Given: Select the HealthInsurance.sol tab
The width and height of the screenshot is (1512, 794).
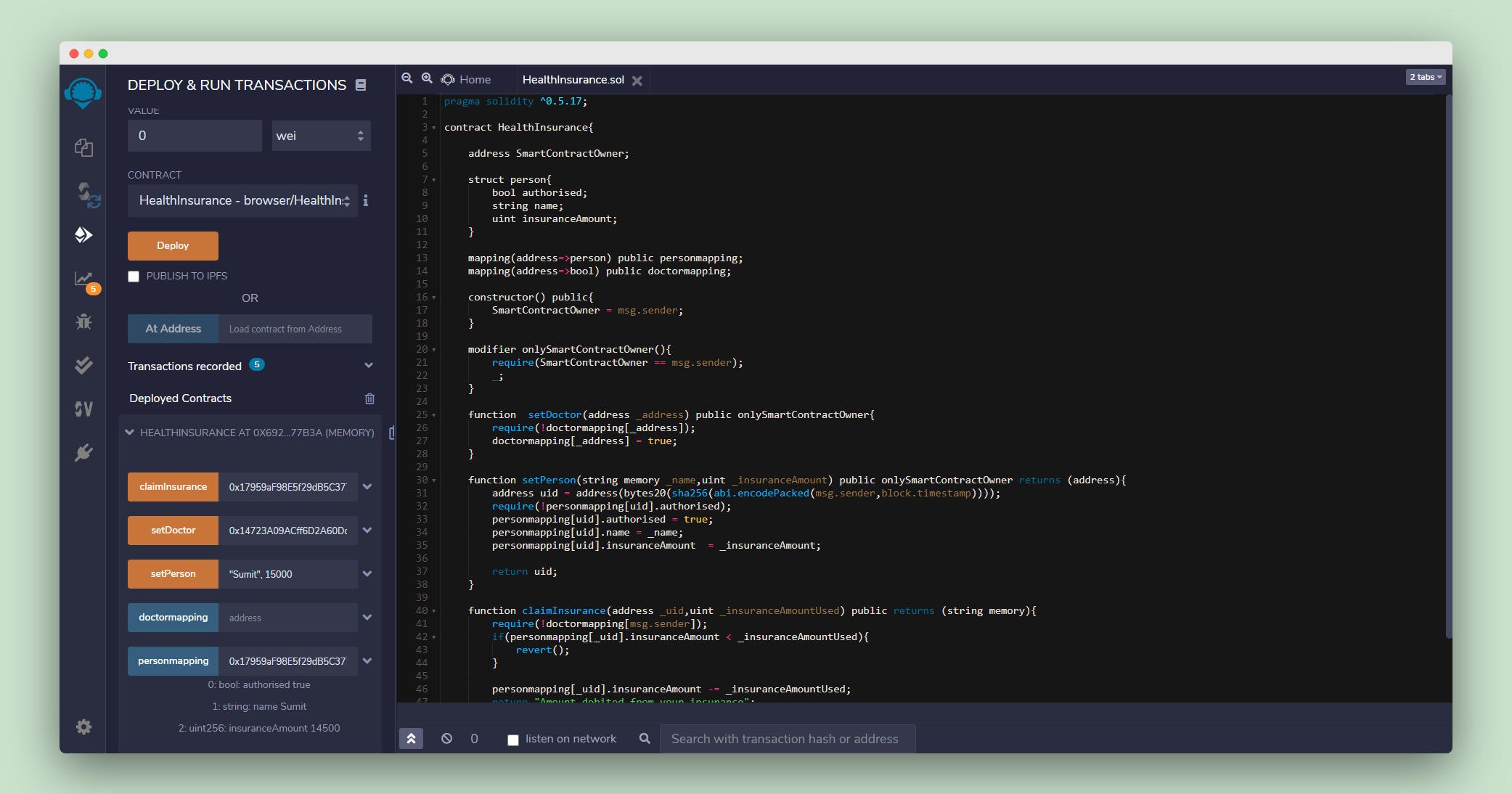Looking at the screenshot, I should (x=573, y=80).
